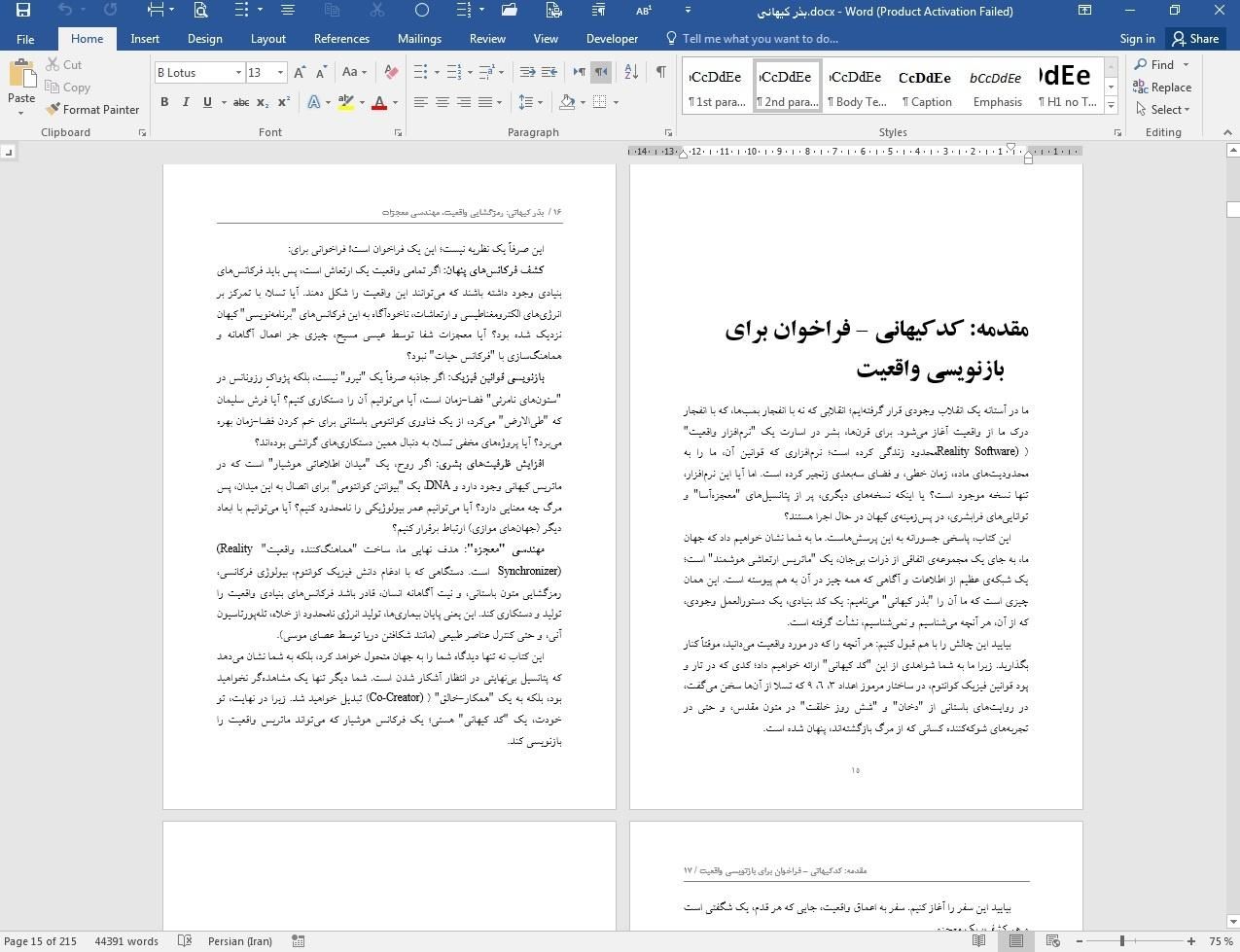This screenshot has height=952, width=1240.
Task: Click the zoom slider handle
Action: 1122,940
